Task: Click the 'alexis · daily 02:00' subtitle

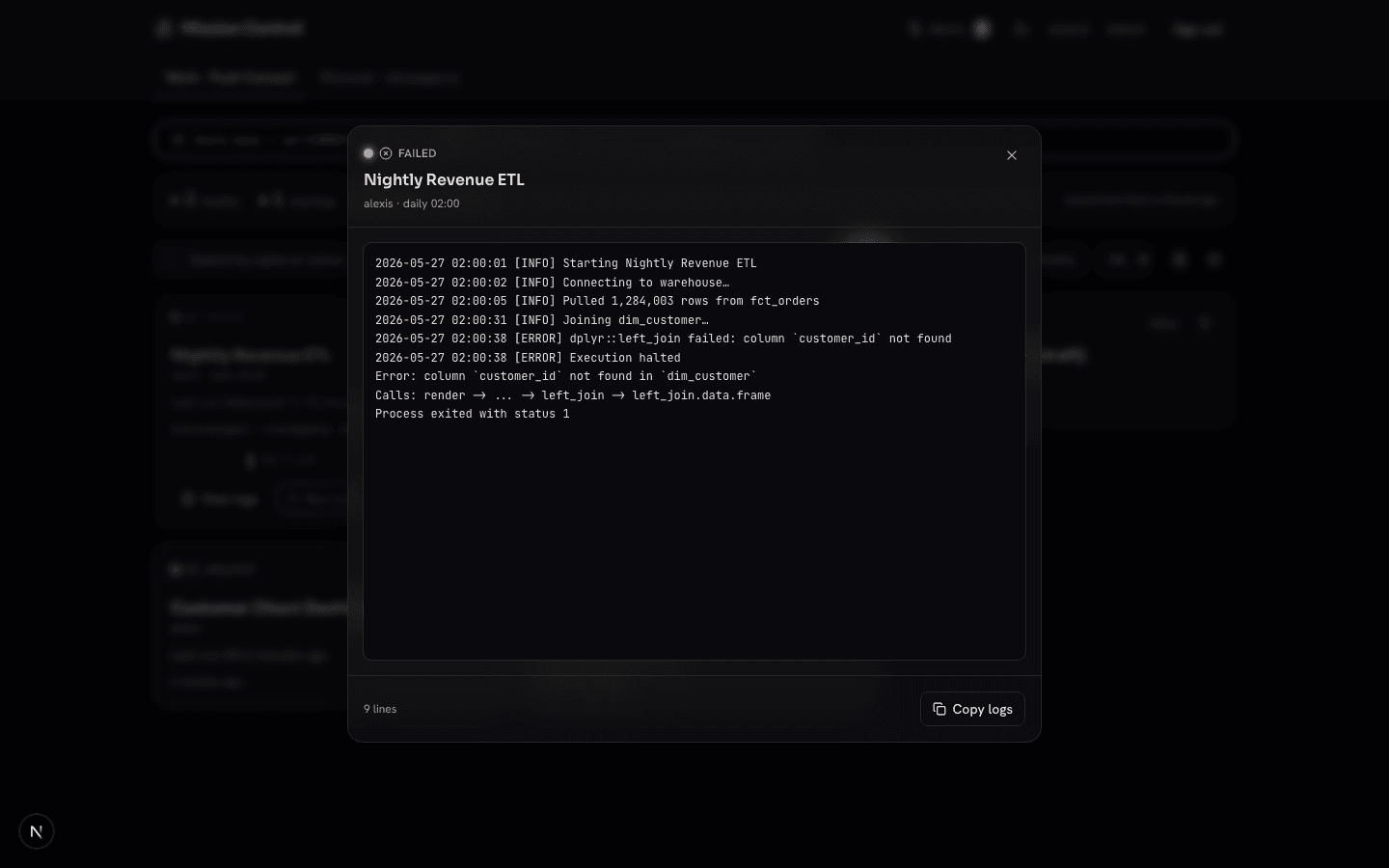Action: click(411, 203)
